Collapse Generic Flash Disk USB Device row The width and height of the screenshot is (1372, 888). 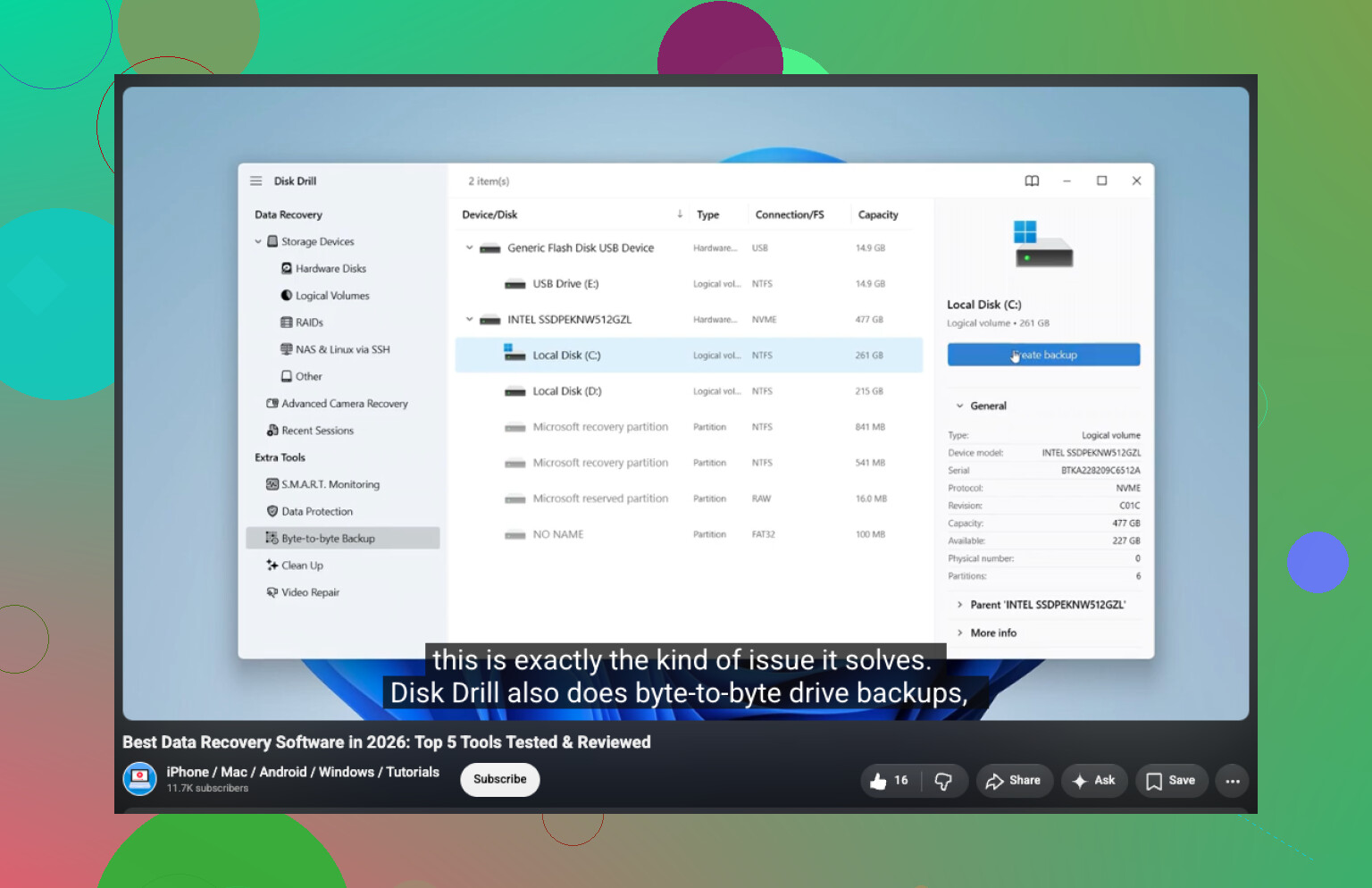[x=469, y=247]
